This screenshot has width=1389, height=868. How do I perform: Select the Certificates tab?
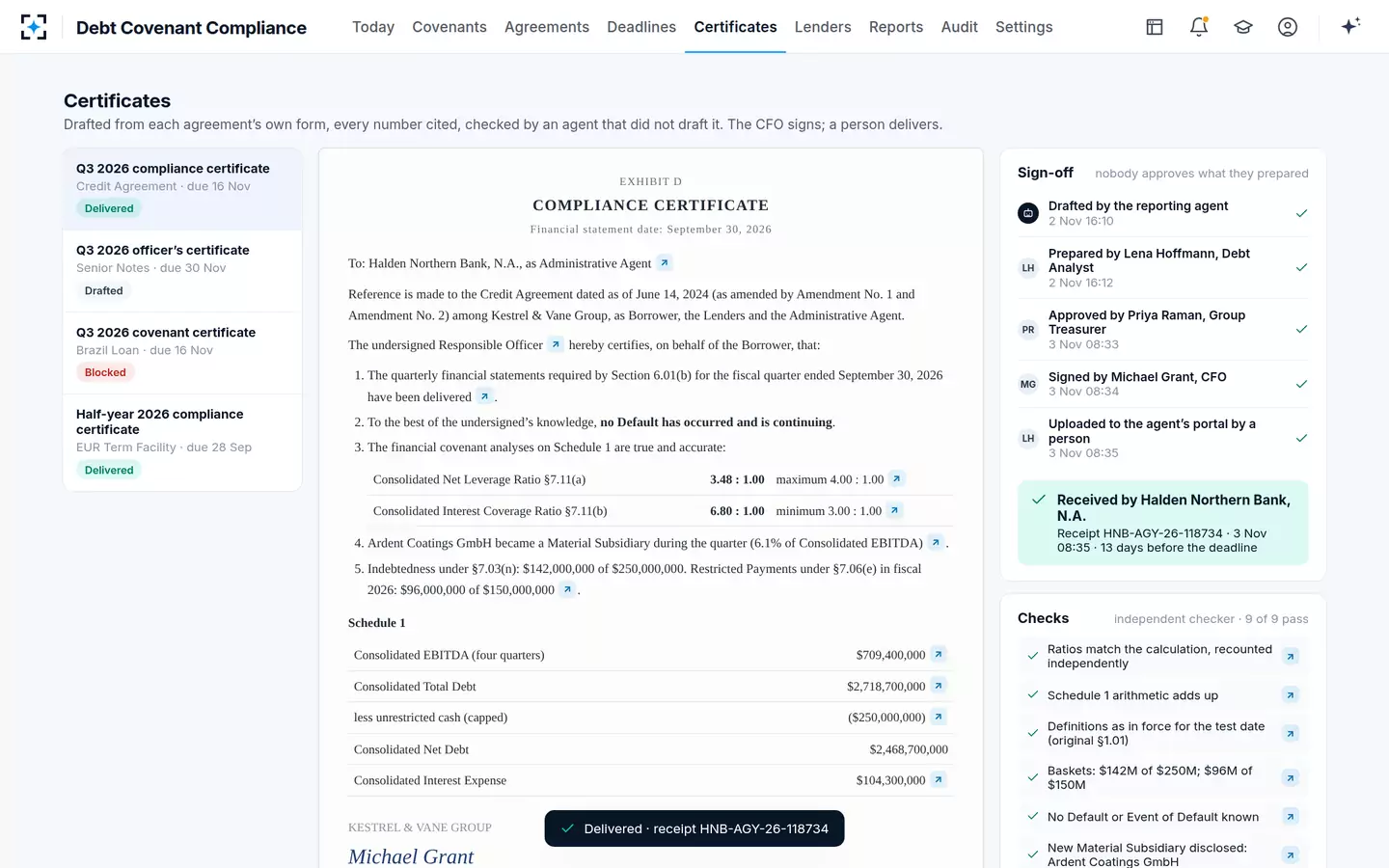[x=735, y=27]
